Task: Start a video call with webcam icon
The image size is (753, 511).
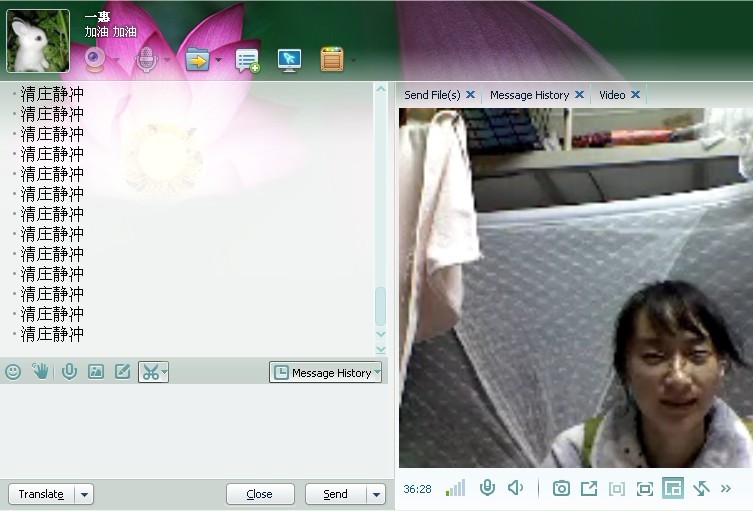Action: (x=96, y=60)
